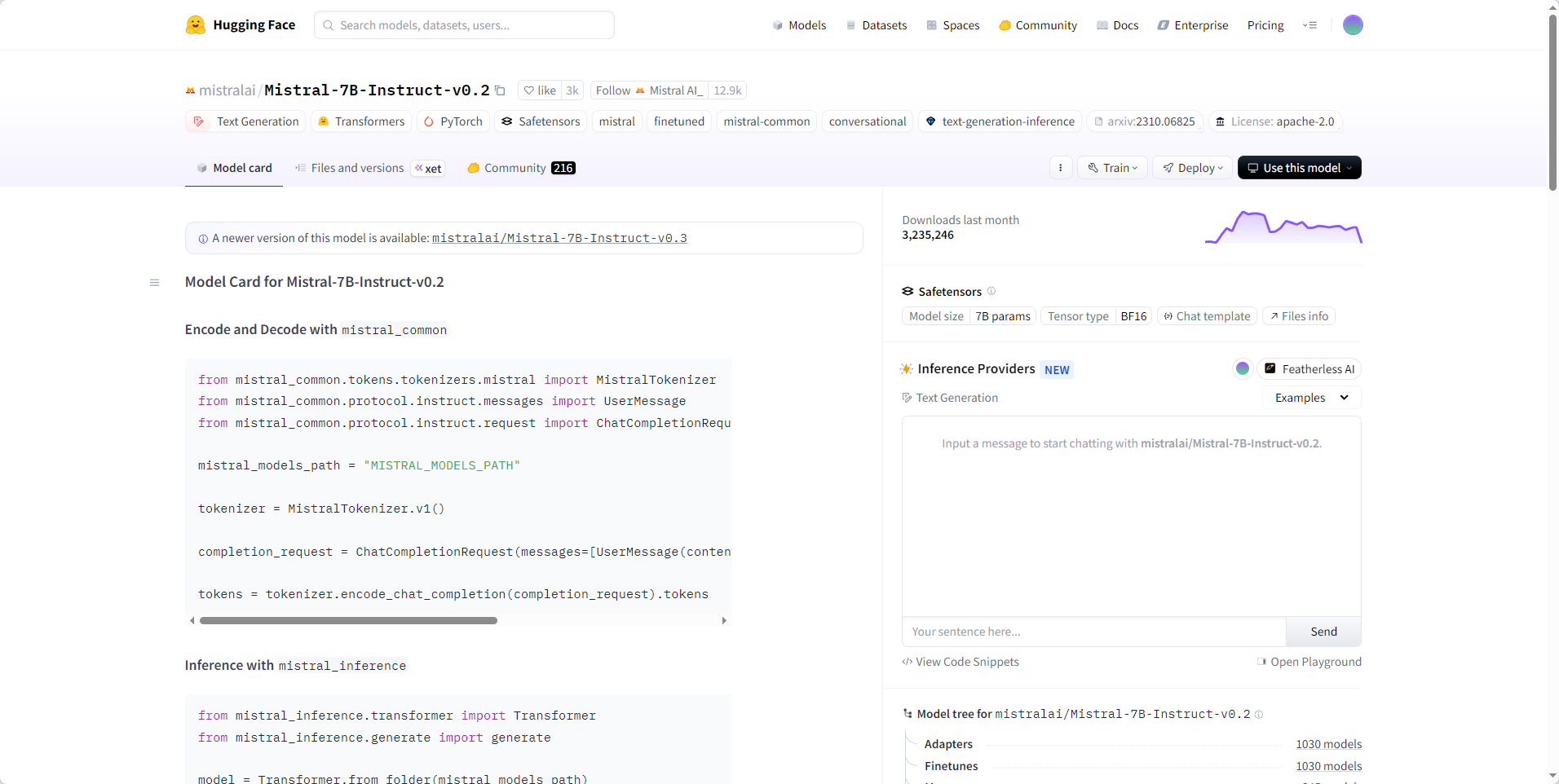This screenshot has height=784, width=1559.
Task: Expand the Train dropdown
Action: [1112, 168]
